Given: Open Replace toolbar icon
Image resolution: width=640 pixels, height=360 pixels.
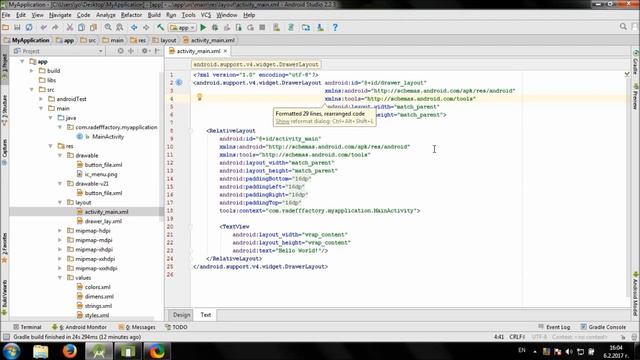Looking at the screenshot, I should point(120,27).
